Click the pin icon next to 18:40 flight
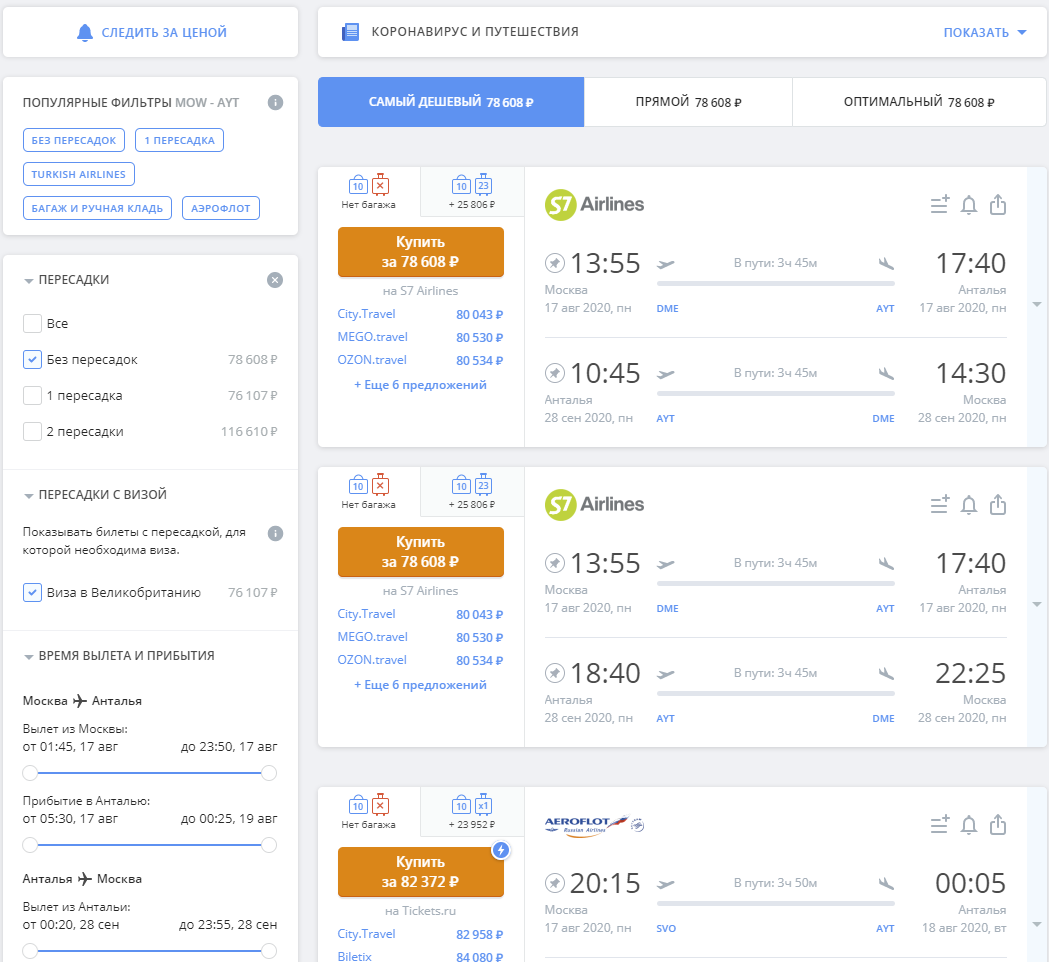Viewport: 1049px width, 962px height. [x=555, y=673]
